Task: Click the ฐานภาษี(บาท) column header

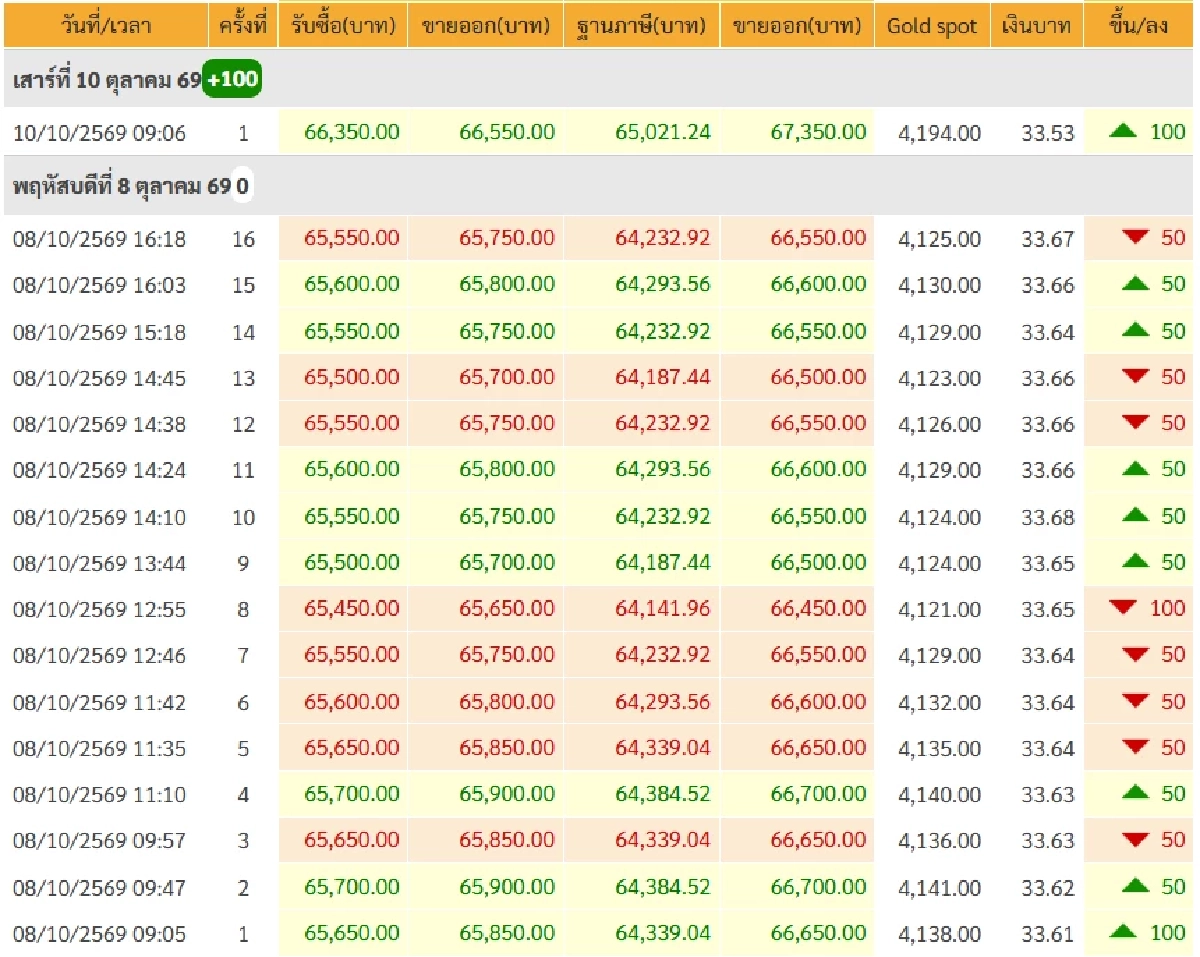Action: click(641, 25)
